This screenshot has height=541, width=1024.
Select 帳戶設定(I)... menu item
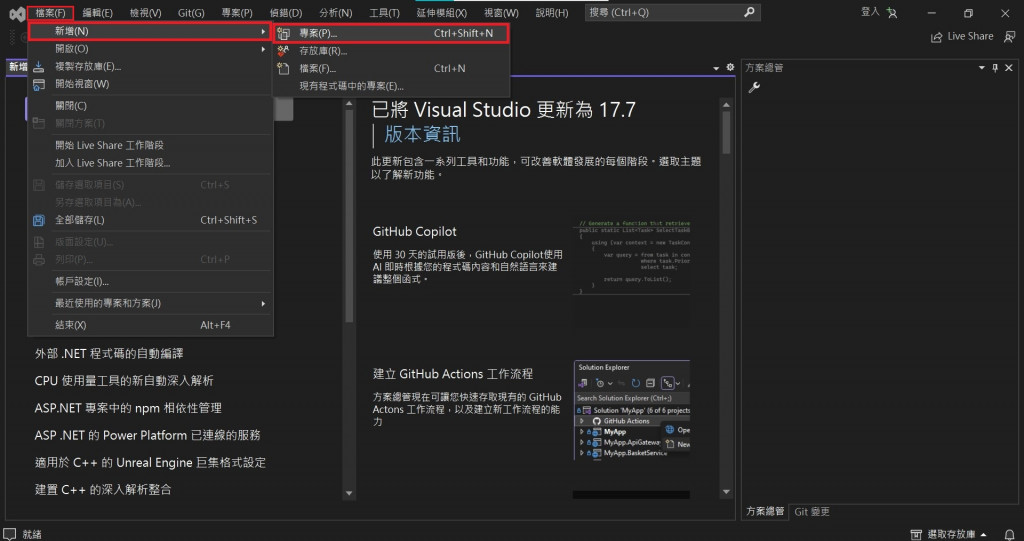pyautogui.click(x=151, y=282)
